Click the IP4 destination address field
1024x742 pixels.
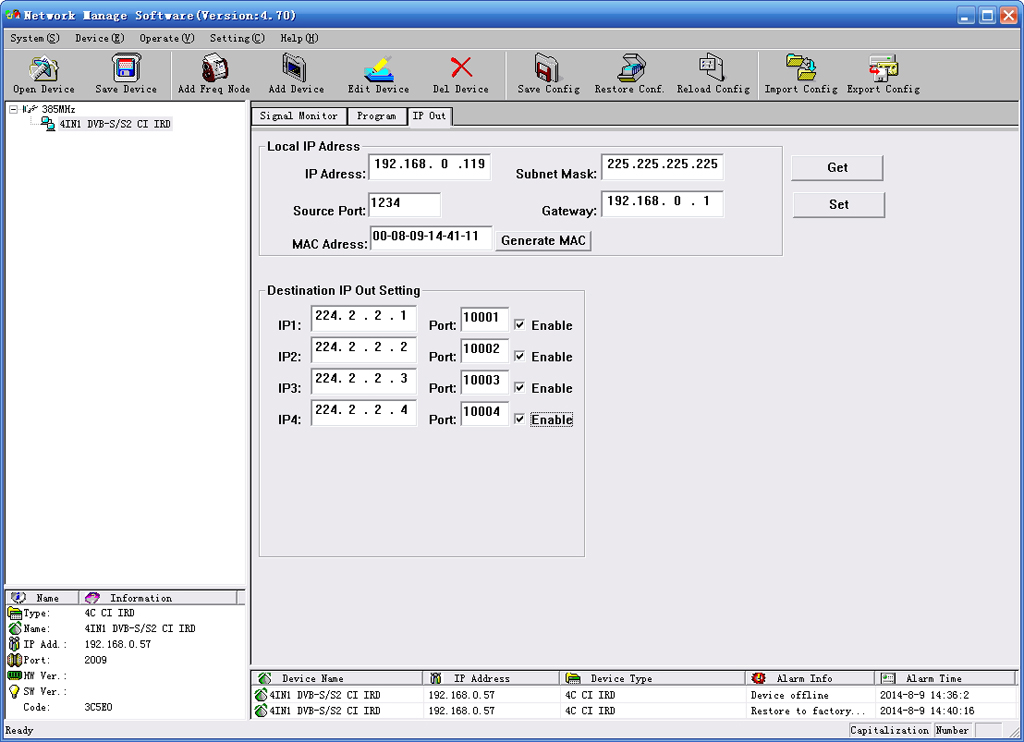click(x=364, y=412)
